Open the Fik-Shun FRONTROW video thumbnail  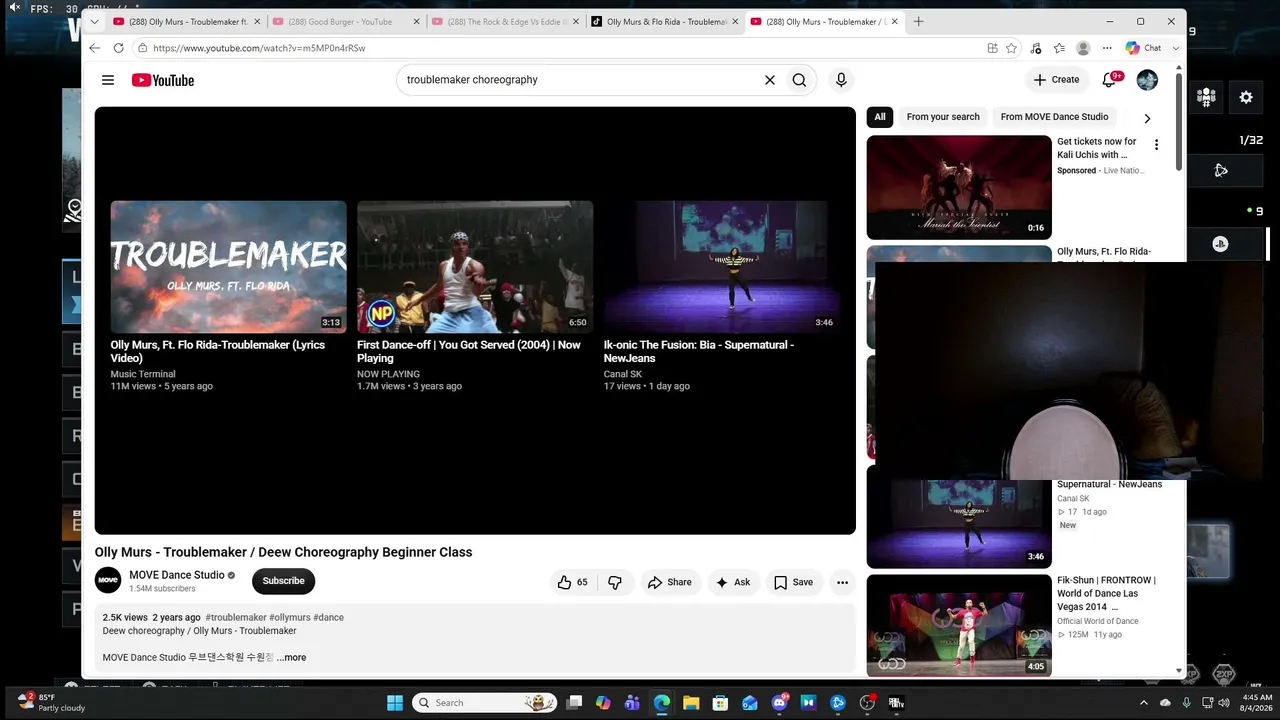pyautogui.click(x=959, y=626)
